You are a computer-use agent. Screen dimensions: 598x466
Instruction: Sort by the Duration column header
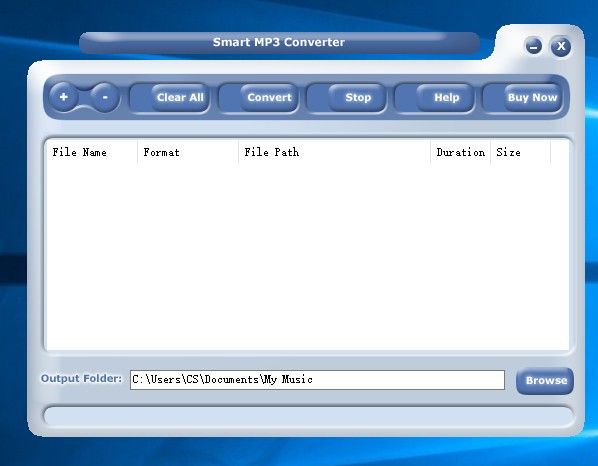(x=460, y=152)
